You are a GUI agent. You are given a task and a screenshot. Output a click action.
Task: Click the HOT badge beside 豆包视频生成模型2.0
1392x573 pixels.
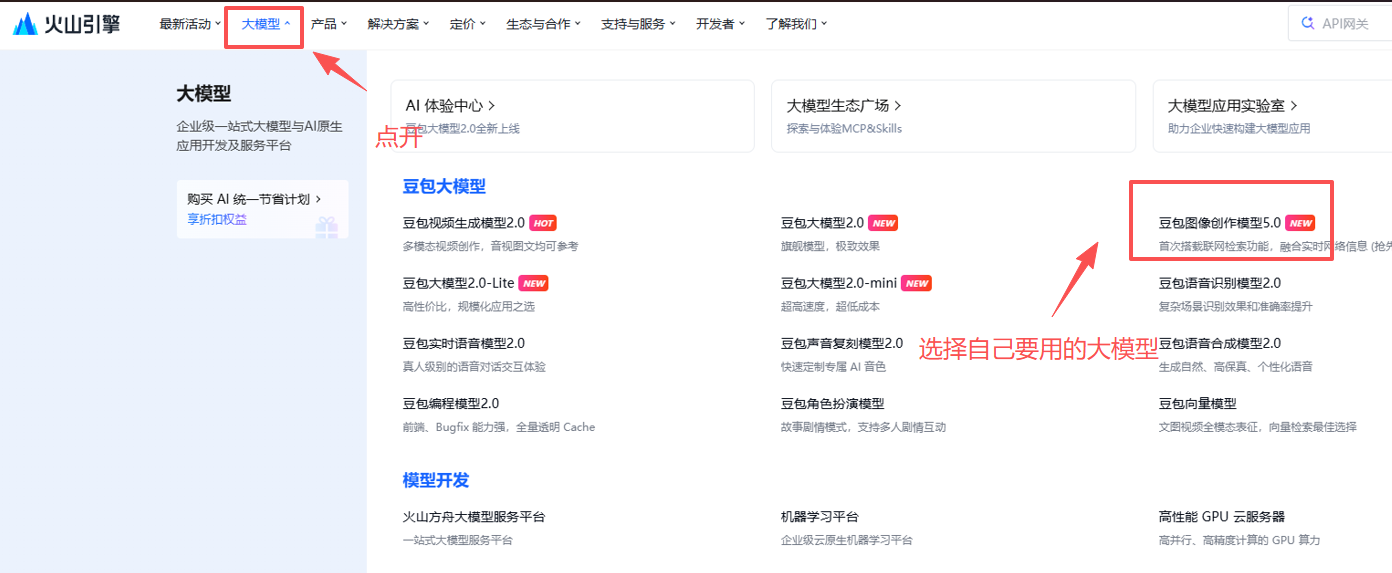[x=542, y=223]
